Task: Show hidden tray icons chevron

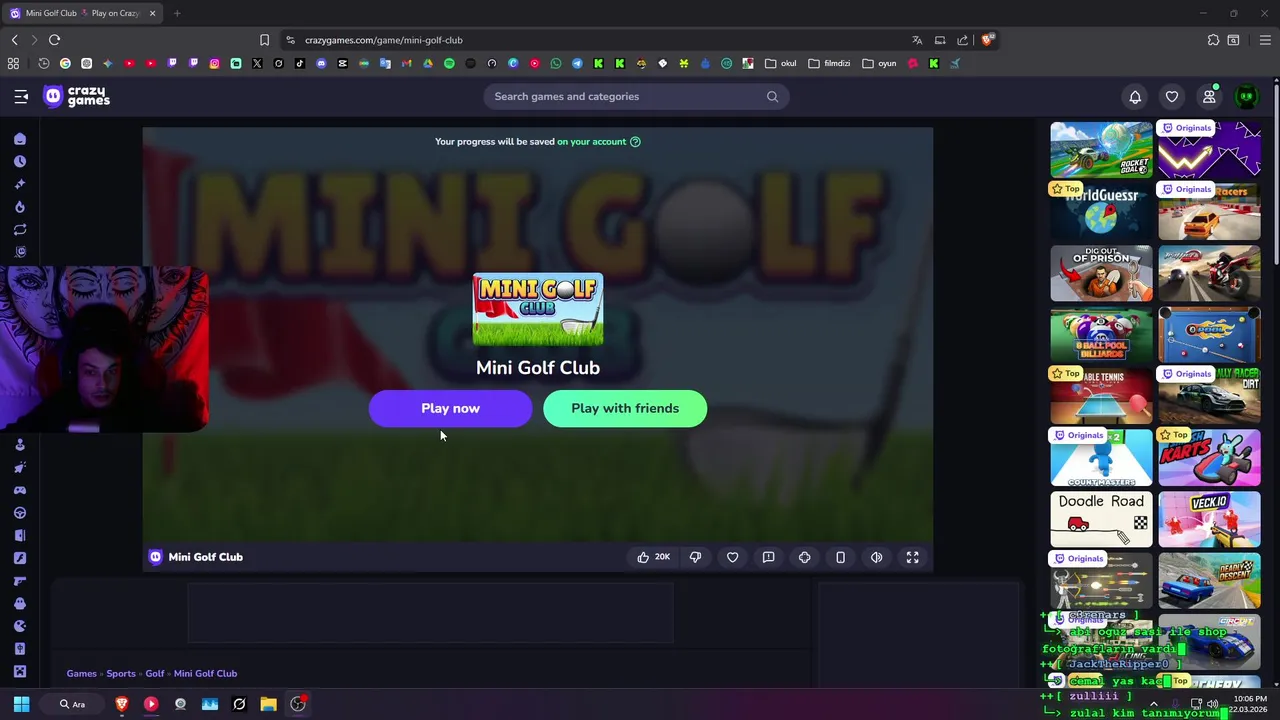Action: click(1153, 704)
